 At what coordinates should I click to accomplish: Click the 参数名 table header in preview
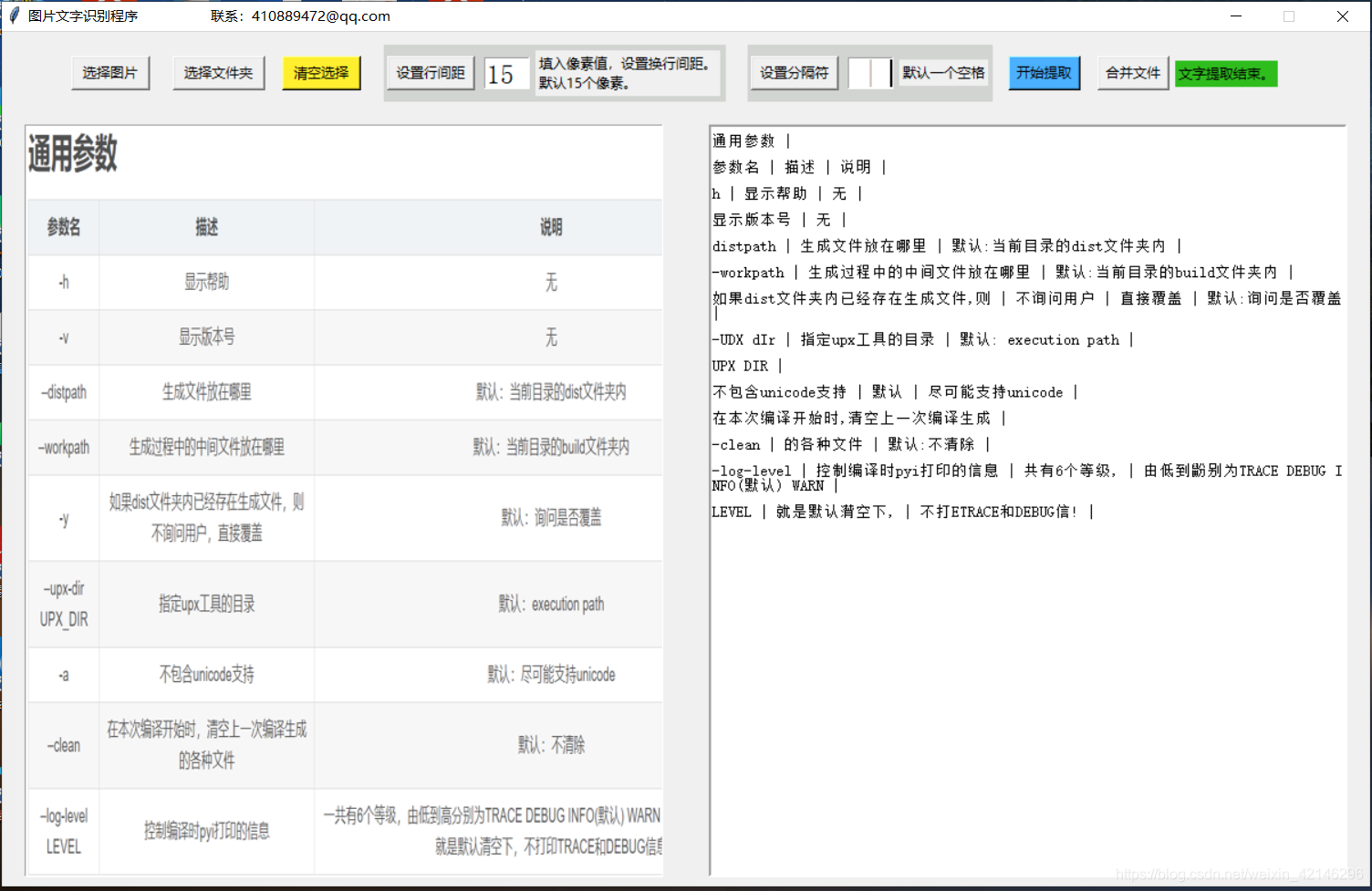pyautogui.click(x=64, y=227)
